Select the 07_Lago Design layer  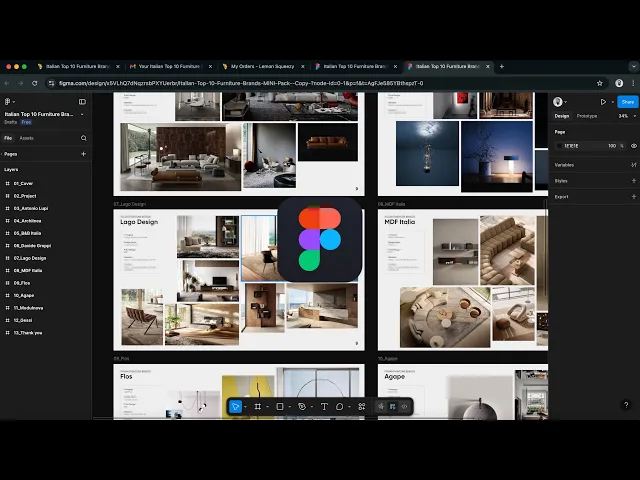pyautogui.click(x=30, y=258)
